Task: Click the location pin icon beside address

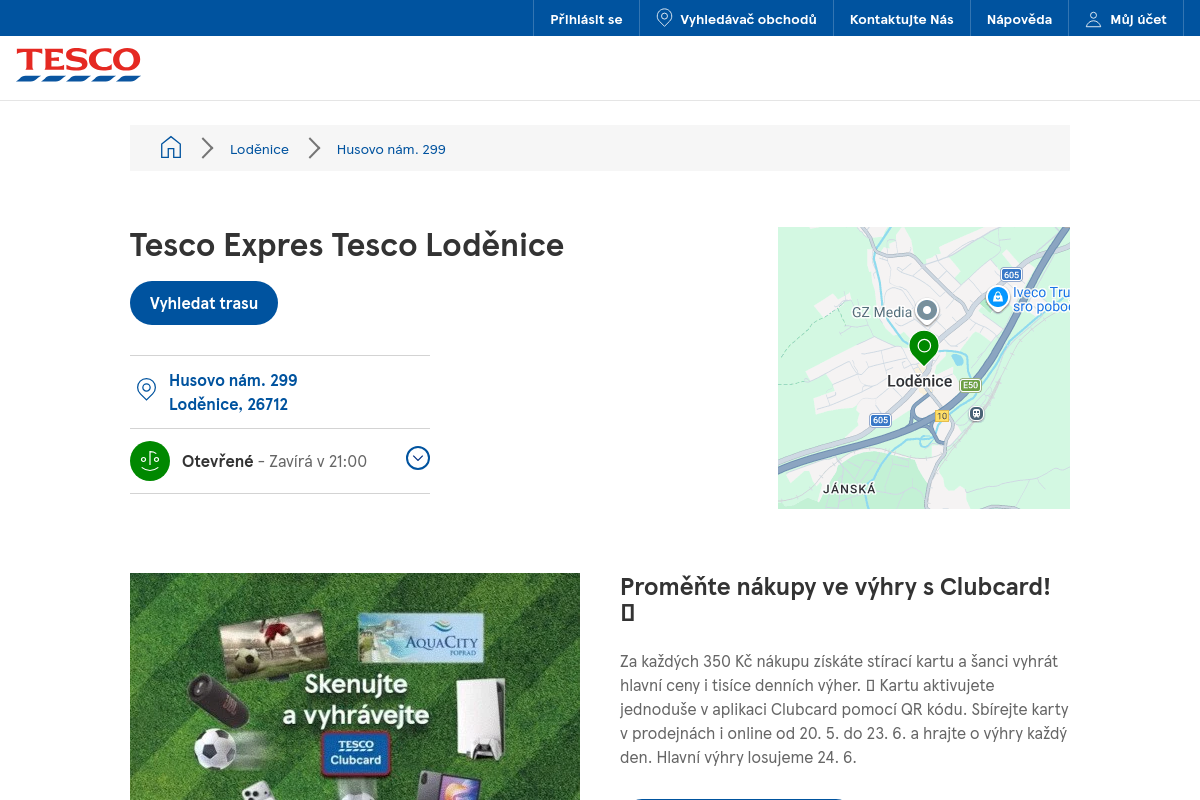Action: coord(146,390)
